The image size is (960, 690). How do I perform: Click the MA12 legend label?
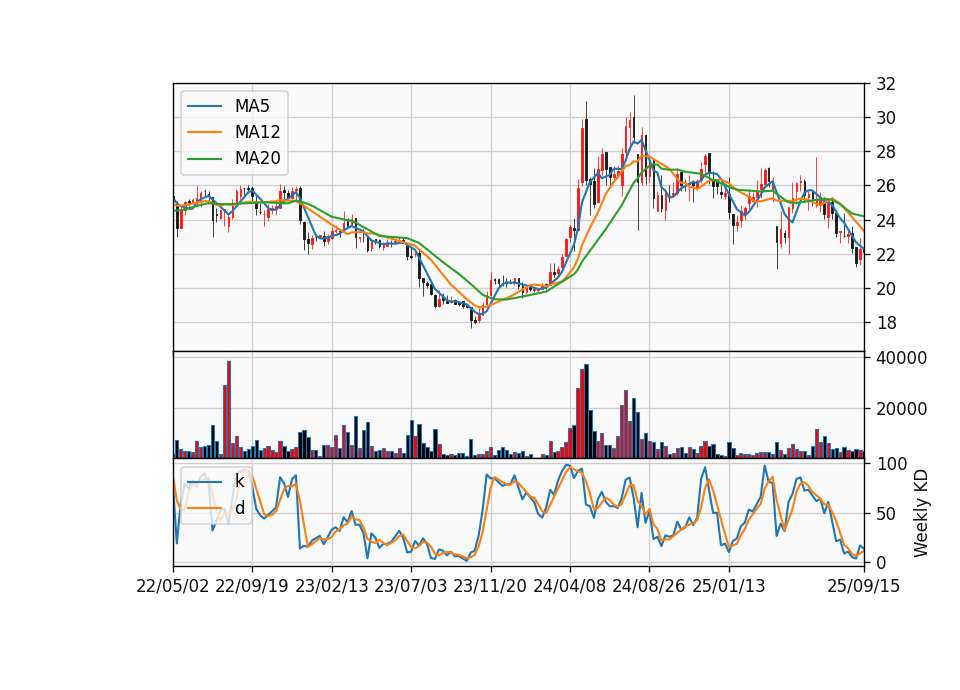[257, 132]
